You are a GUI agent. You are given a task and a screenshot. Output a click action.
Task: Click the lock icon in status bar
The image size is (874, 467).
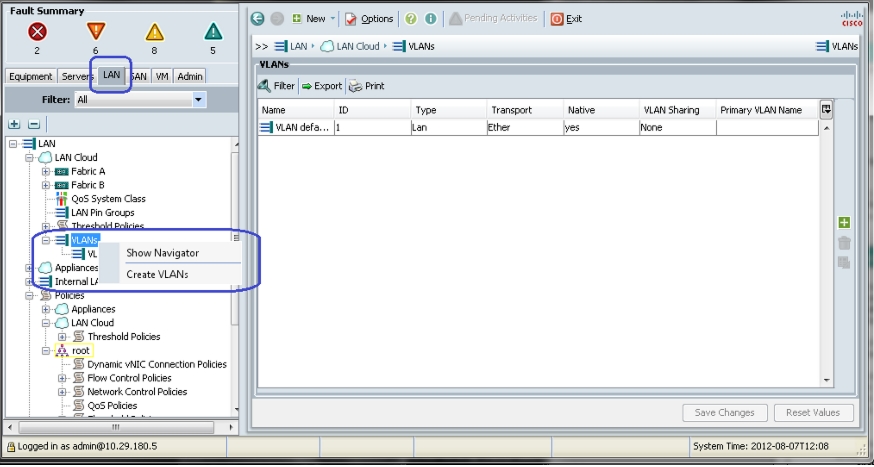point(11,446)
